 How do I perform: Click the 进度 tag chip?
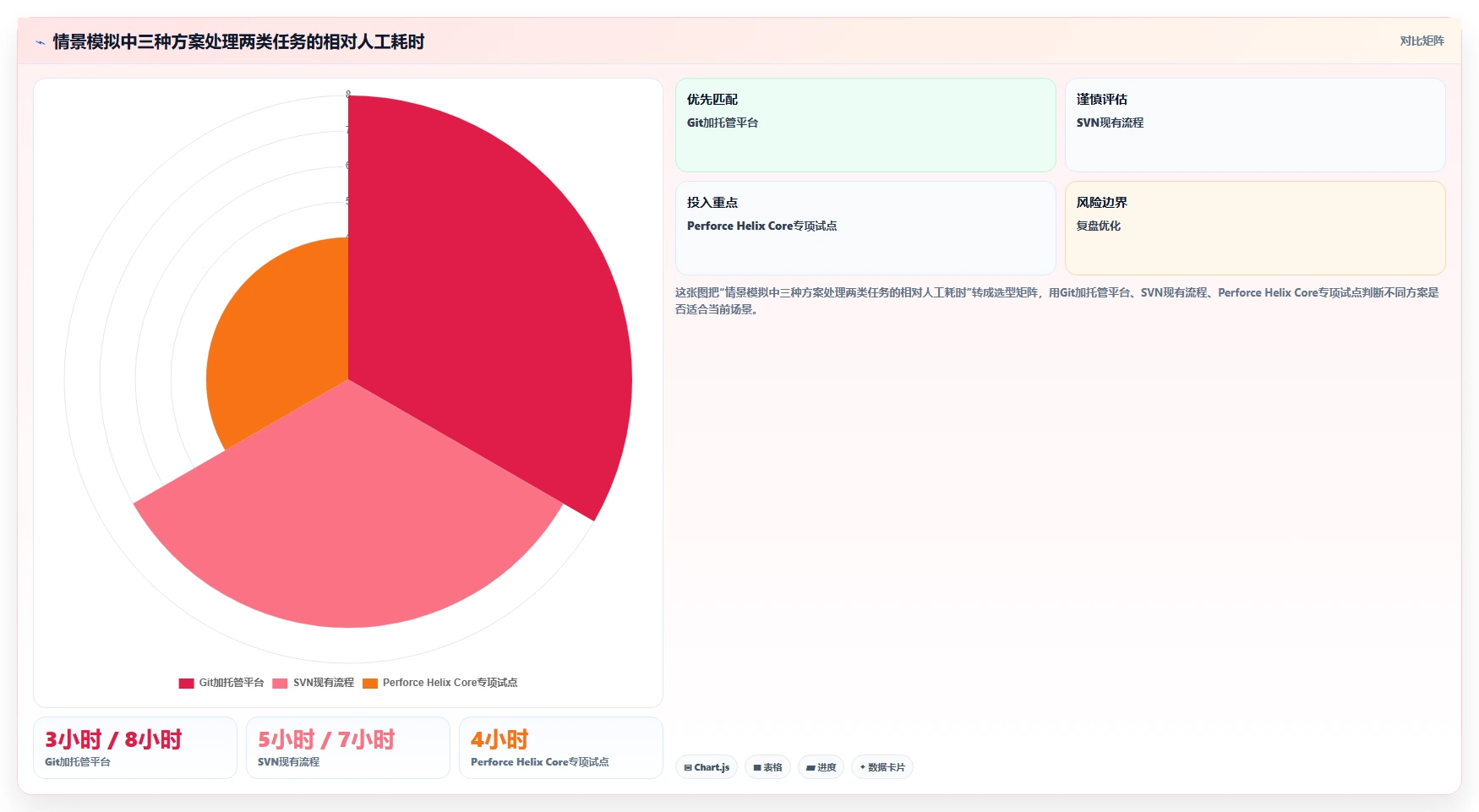click(x=821, y=767)
